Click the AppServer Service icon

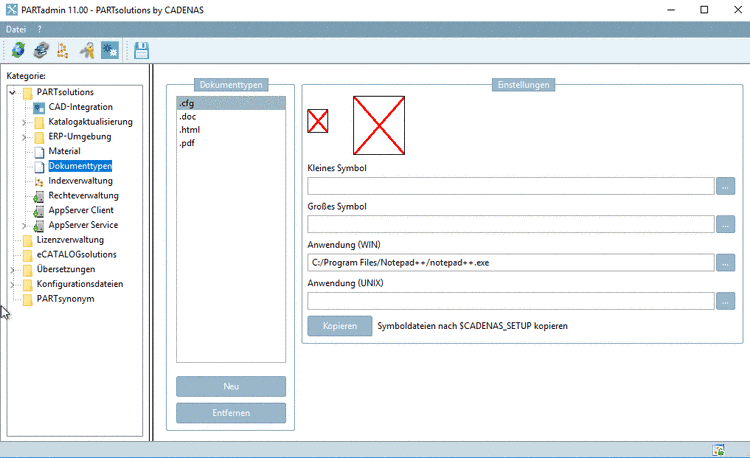[x=39, y=226]
